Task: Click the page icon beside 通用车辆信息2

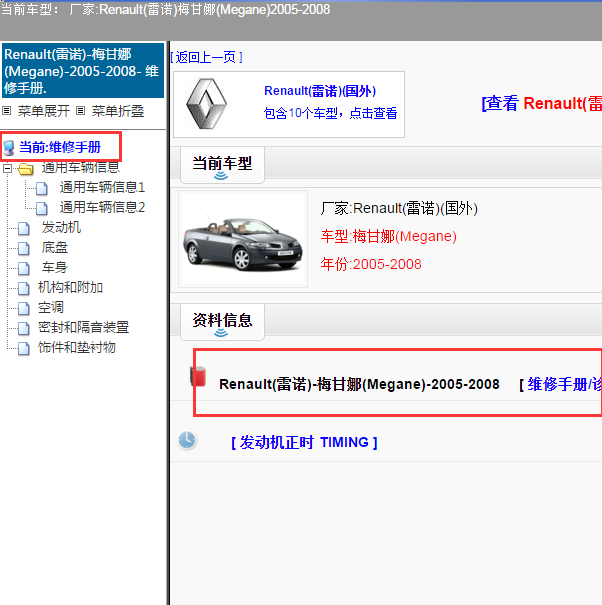Action: click(42, 208)
